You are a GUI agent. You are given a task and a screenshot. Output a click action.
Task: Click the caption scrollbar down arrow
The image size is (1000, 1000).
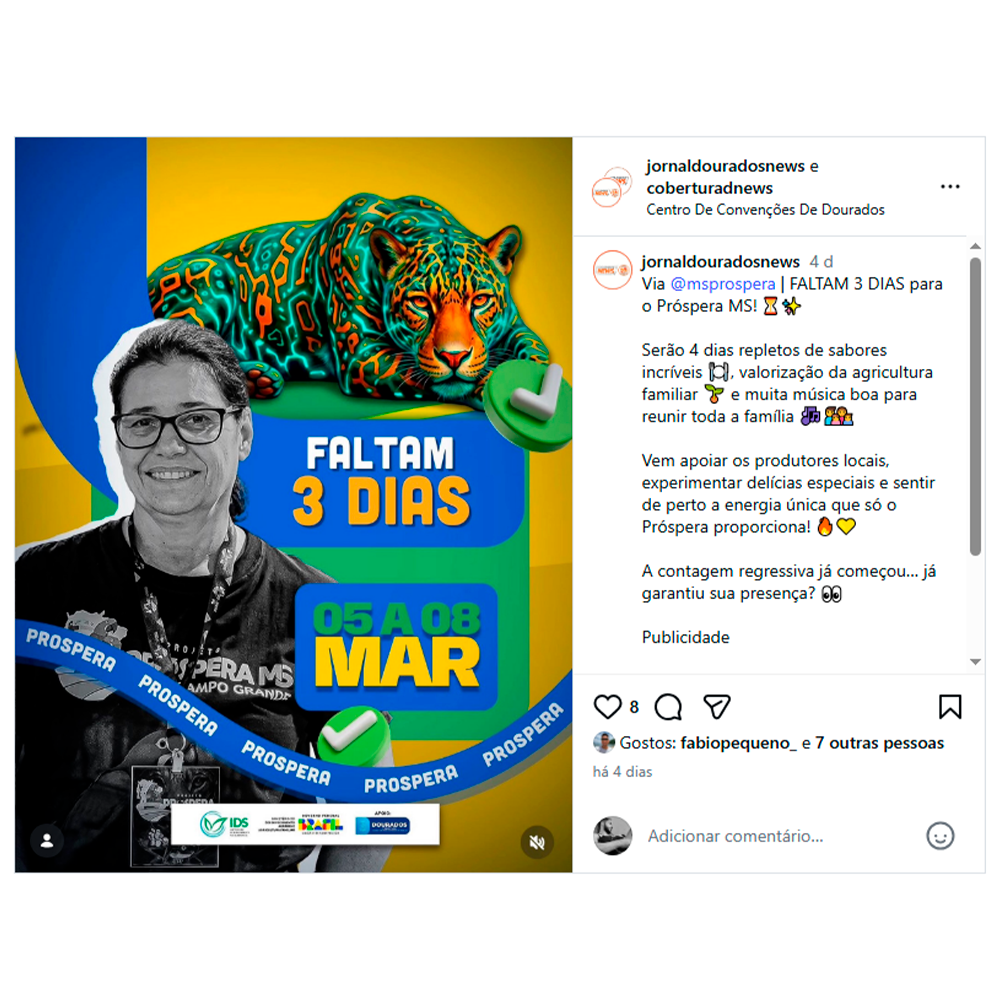pos(975,662)
